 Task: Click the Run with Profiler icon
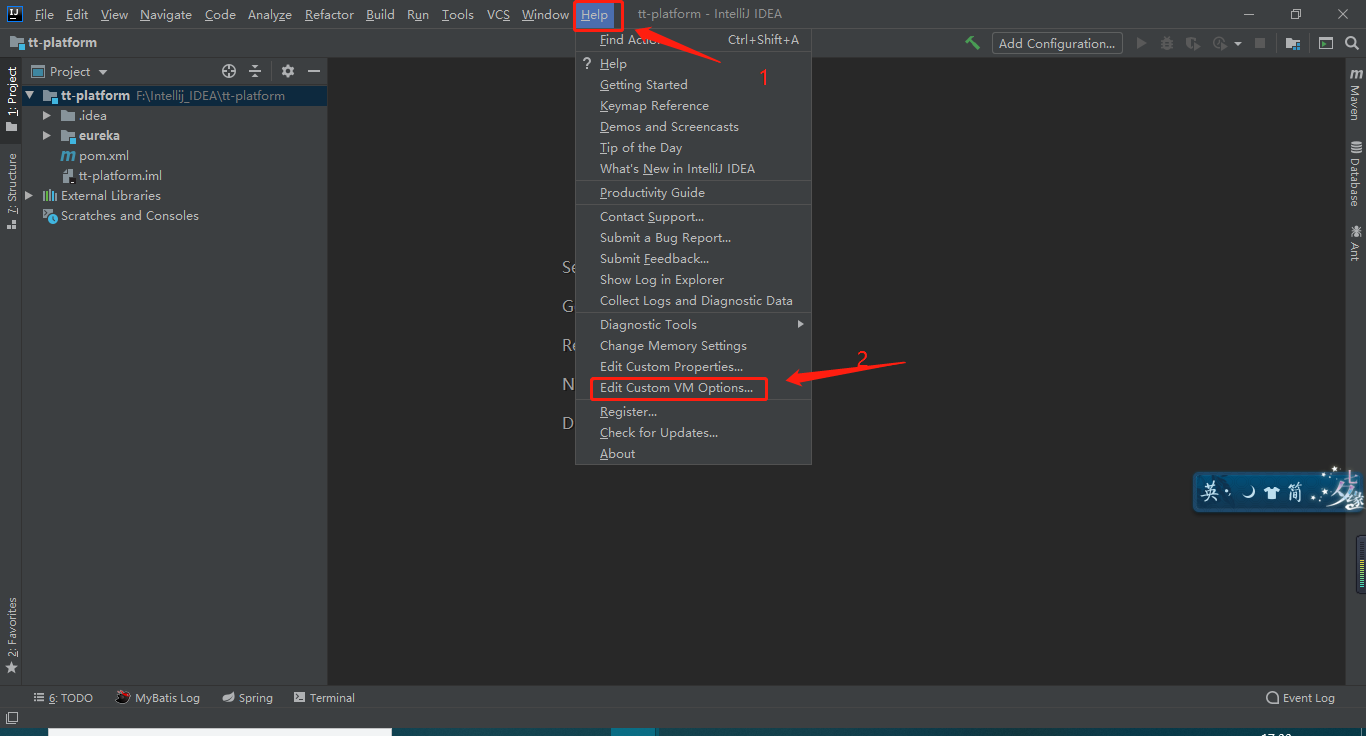[x=1219, y=43]
